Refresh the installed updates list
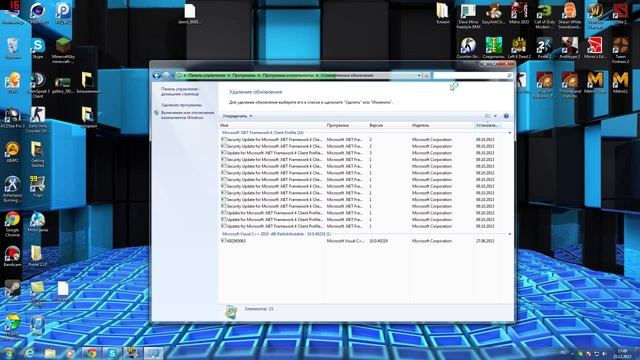The height and width of the screenshot is (360, 640). point(426,76)
